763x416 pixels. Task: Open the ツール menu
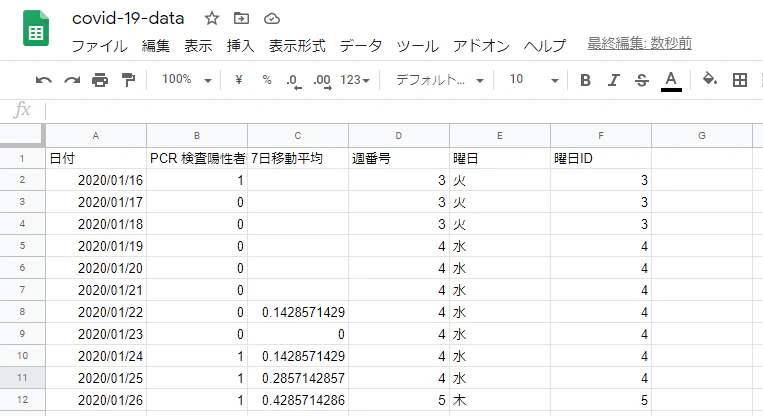[x=418, y=46]
